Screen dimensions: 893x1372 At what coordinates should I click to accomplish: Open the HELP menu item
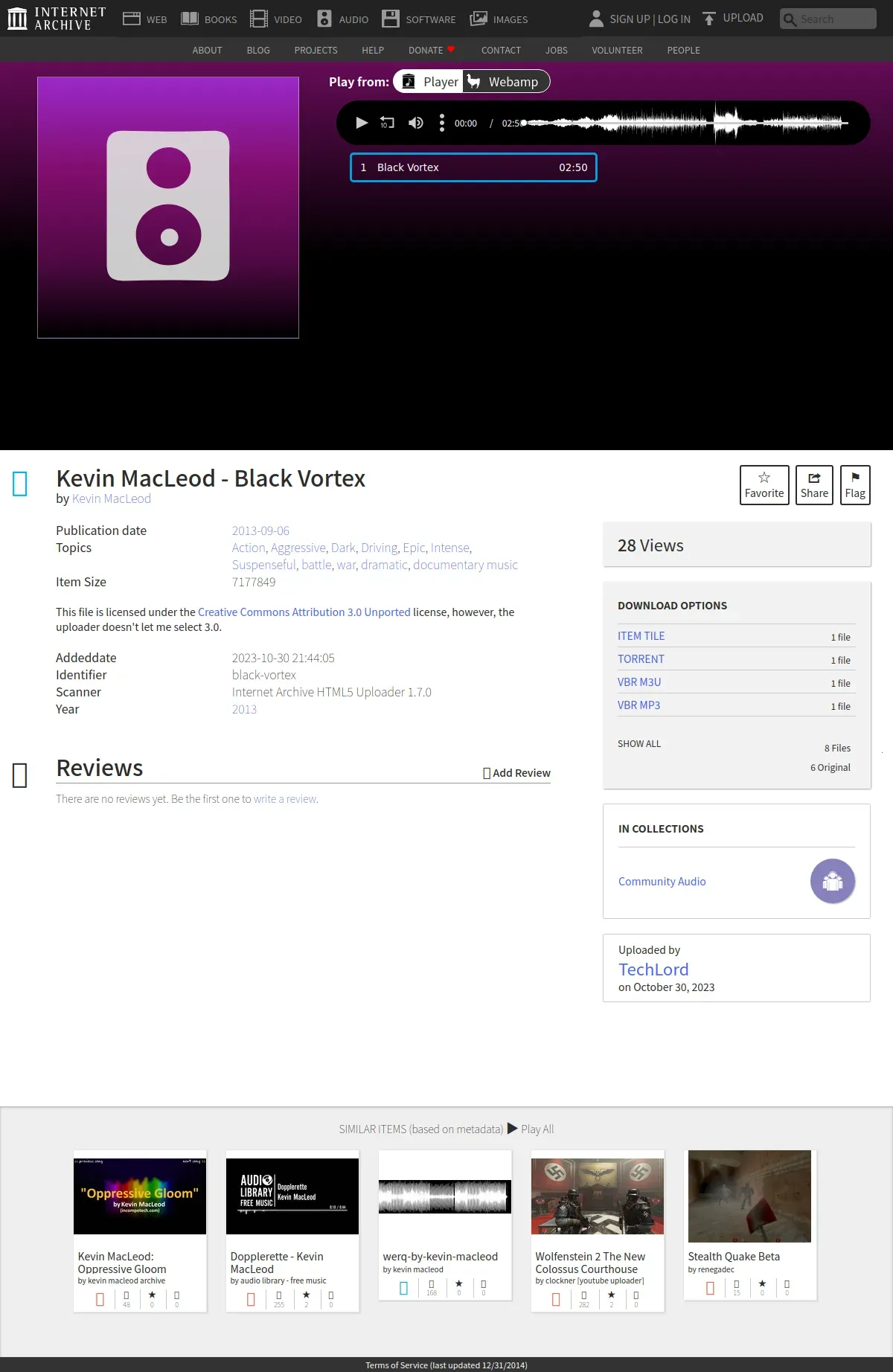[x=373, y=51]
